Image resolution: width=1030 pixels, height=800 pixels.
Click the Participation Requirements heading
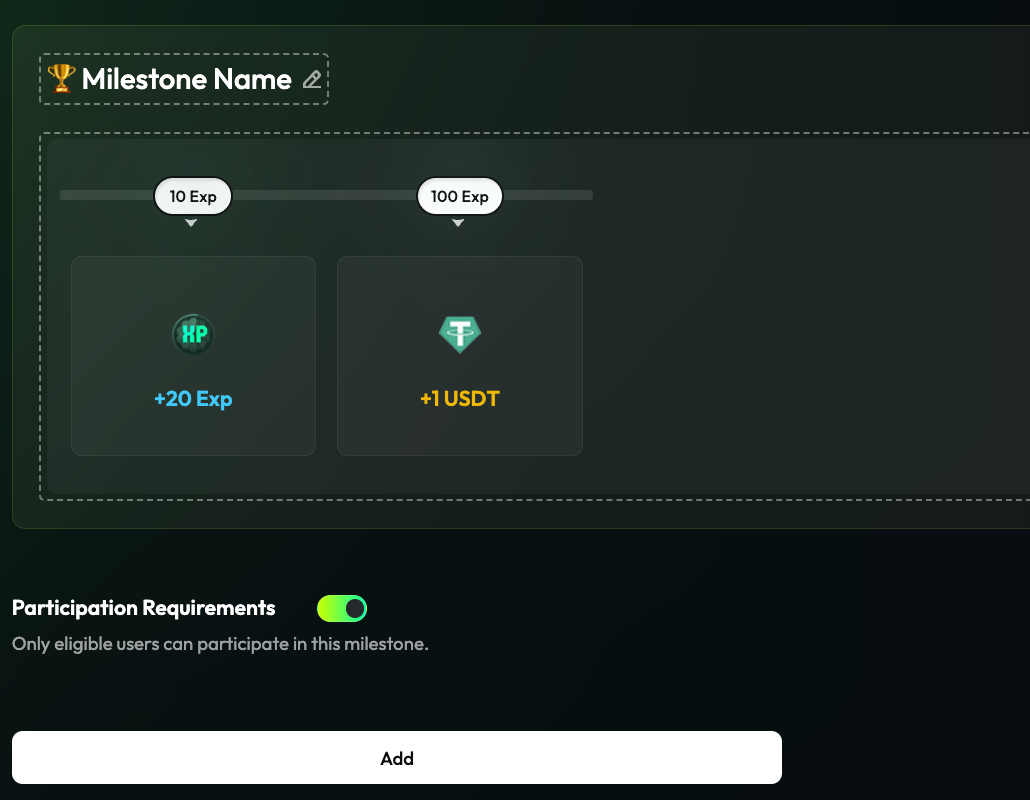click(x=143, y=608)
